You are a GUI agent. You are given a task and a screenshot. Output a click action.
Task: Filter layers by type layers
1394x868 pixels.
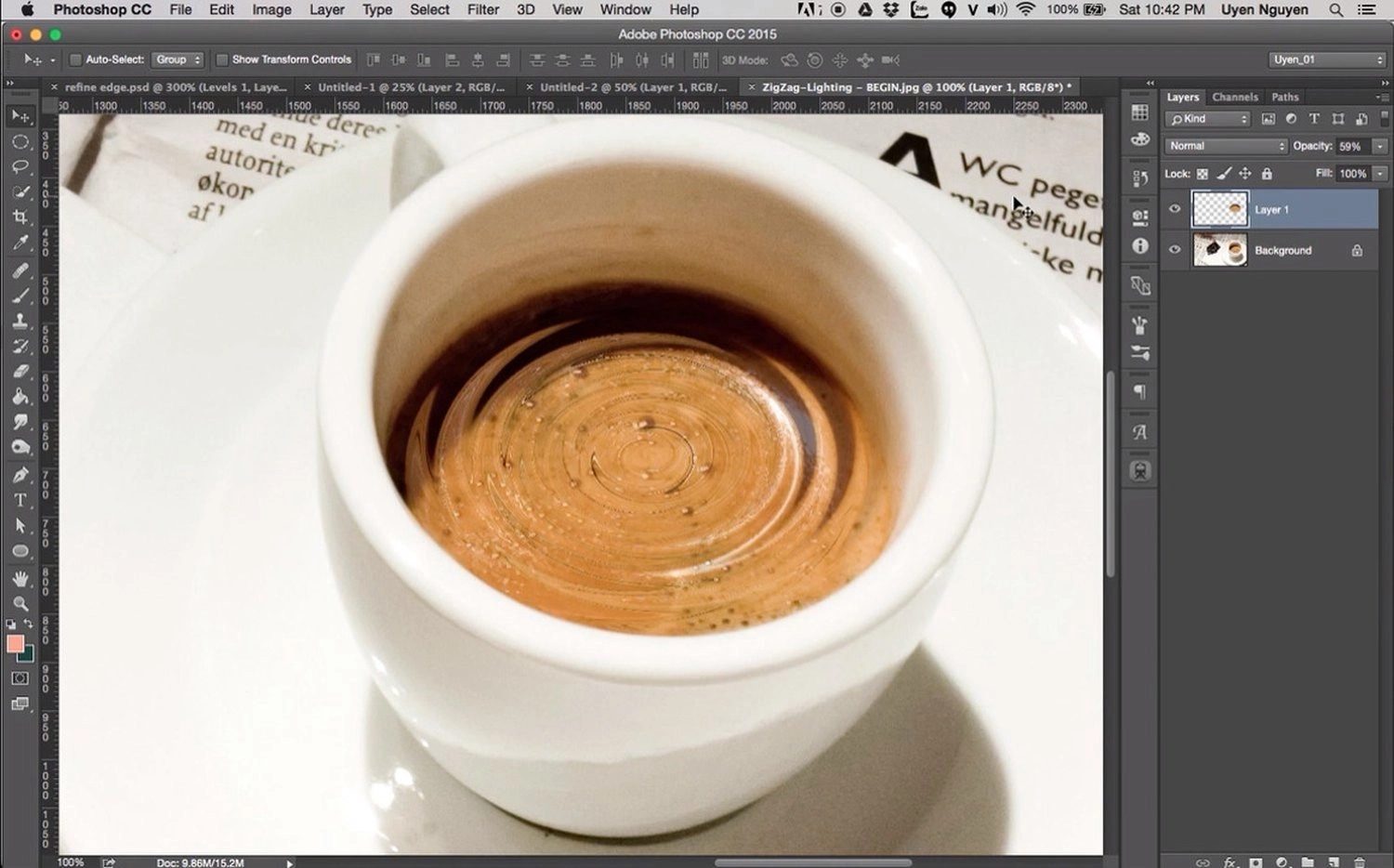pos(1314,119)
